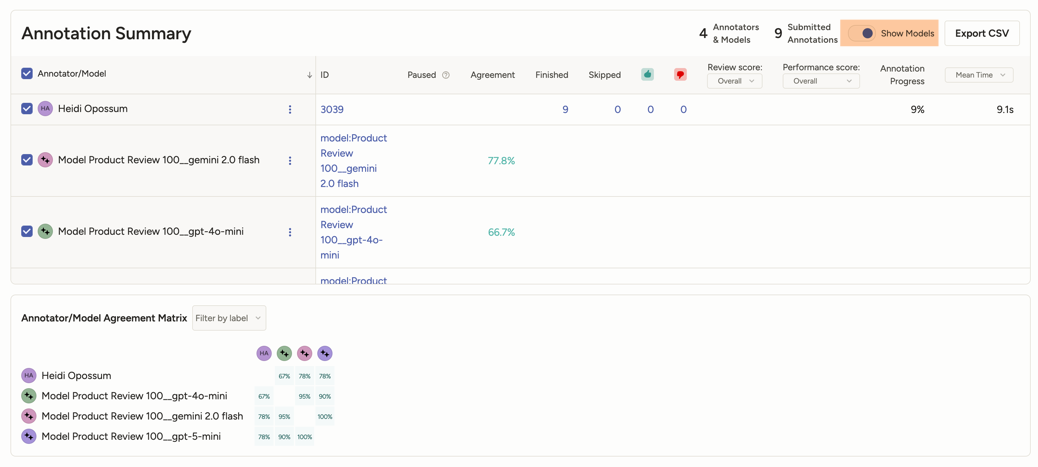The image size is (1038, 467).
Task: Toggle the select-all Annotator/Model checkbox
Action: [x=27, y=74]
